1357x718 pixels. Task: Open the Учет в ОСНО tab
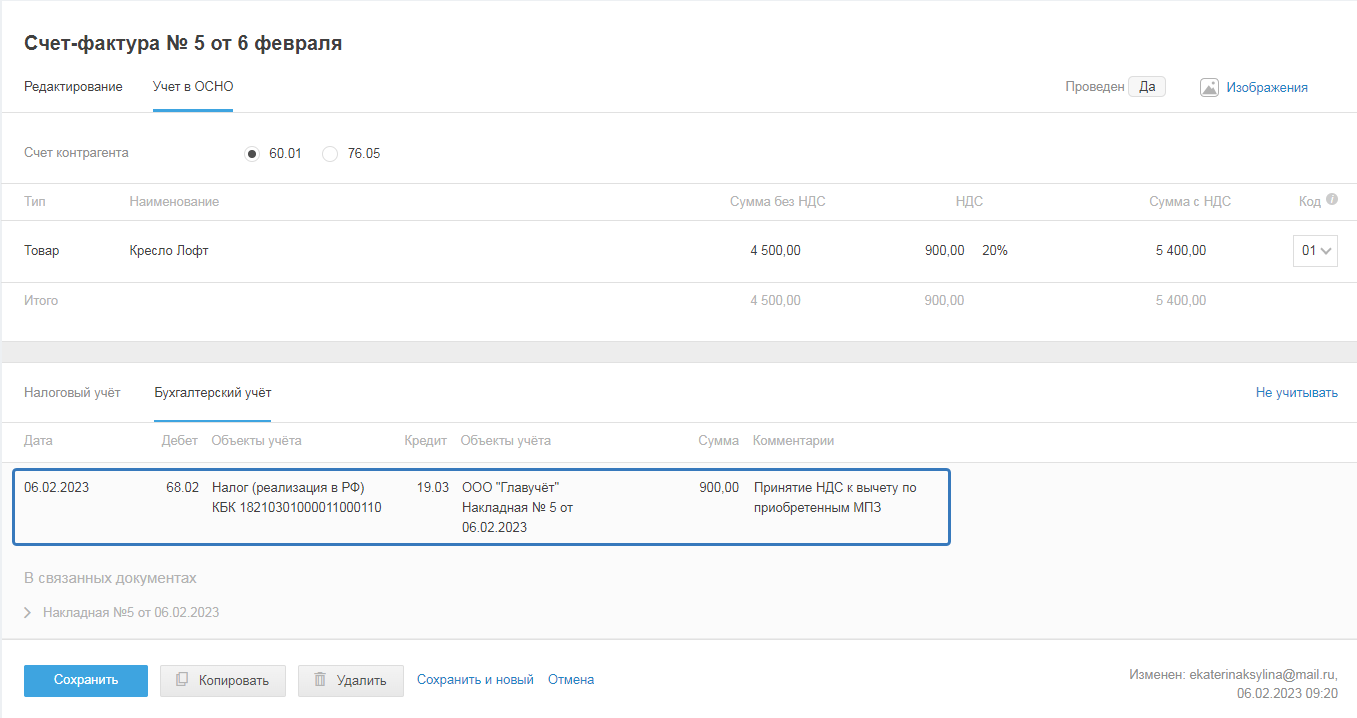point(193,87)
